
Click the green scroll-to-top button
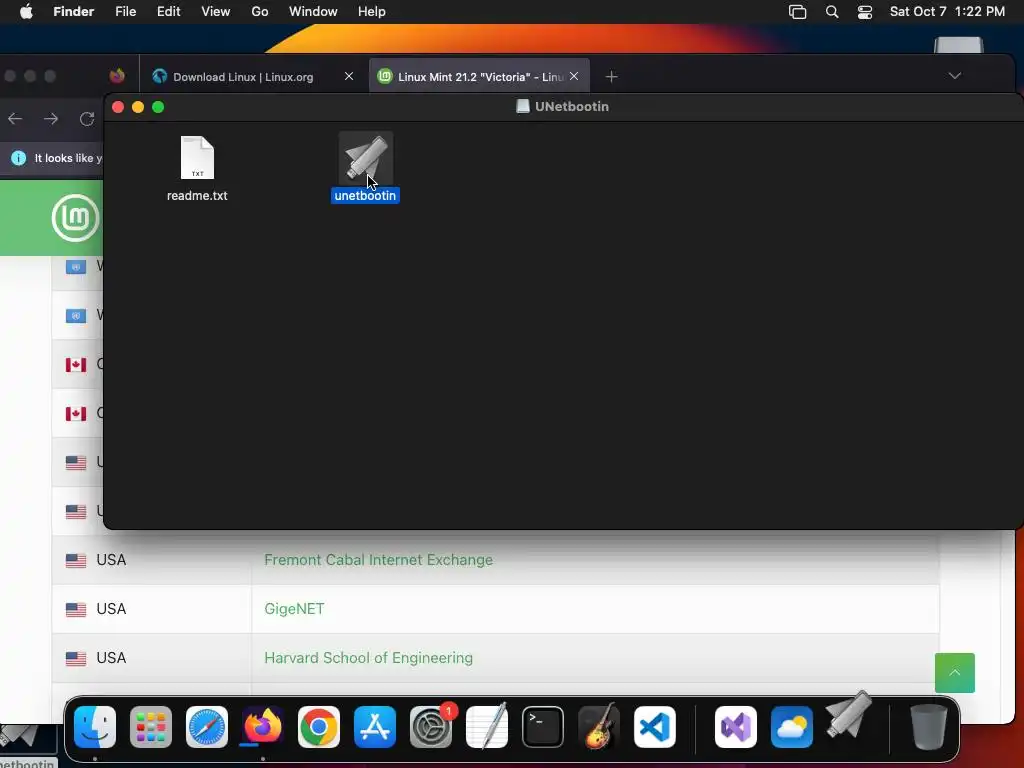(955, 673)
